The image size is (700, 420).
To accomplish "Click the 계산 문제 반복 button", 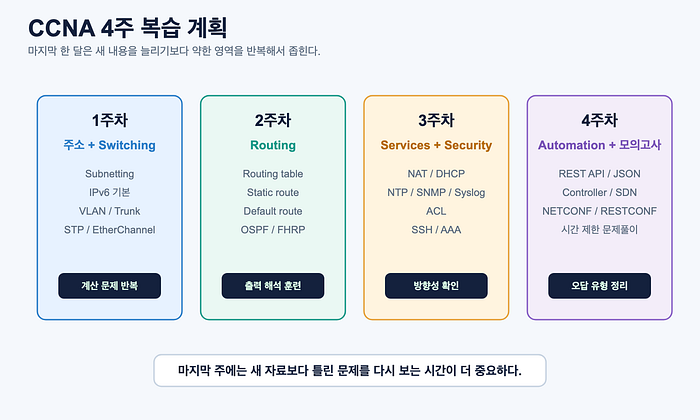I will tap(109, 286).
